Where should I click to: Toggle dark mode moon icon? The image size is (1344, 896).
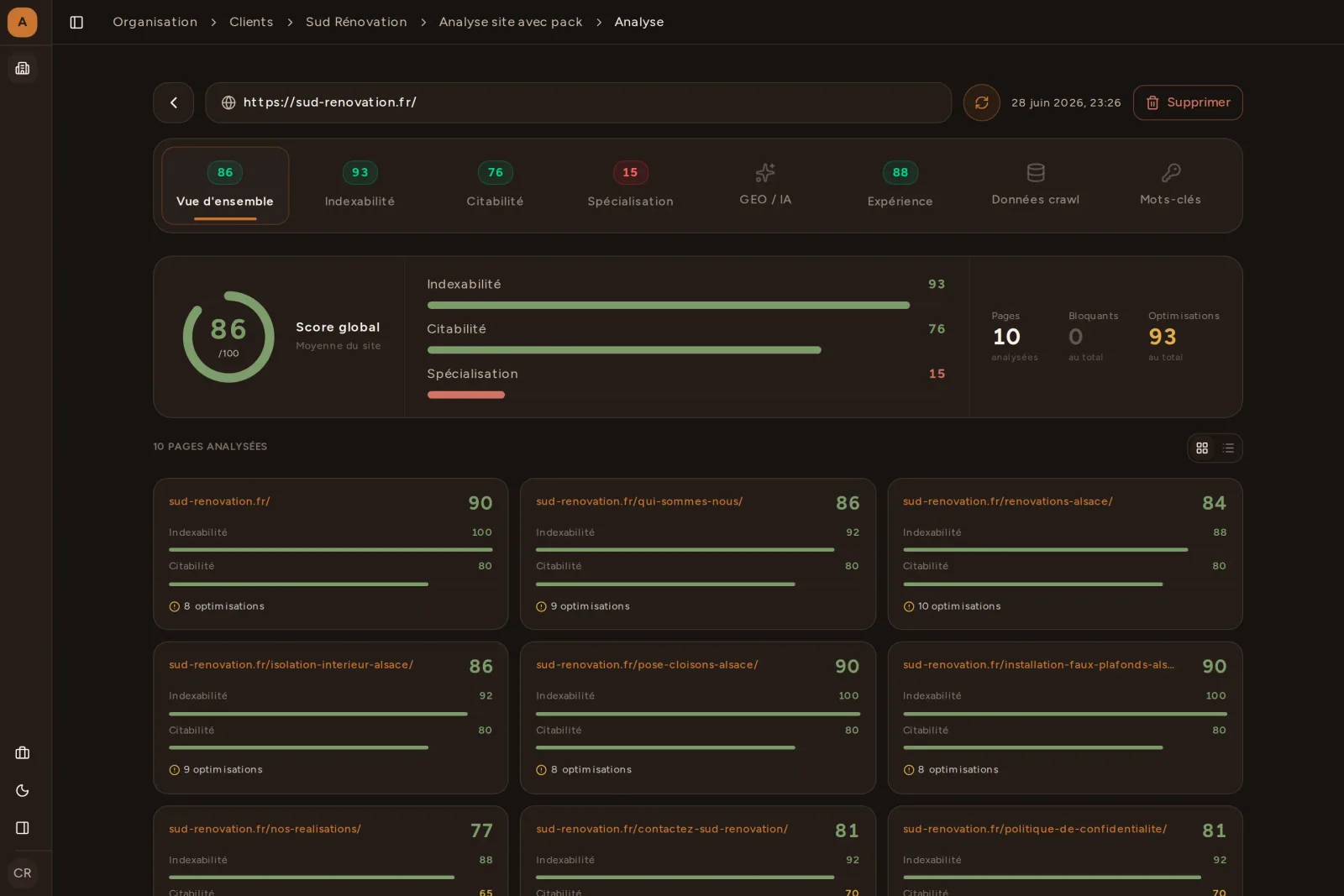click(23, 790)
